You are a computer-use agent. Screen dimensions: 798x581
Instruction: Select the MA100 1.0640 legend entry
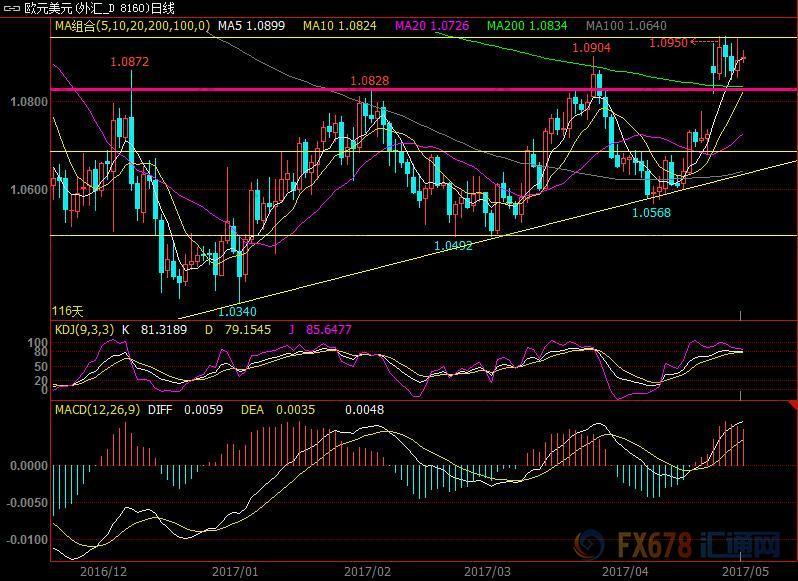(x=626, y=24)
